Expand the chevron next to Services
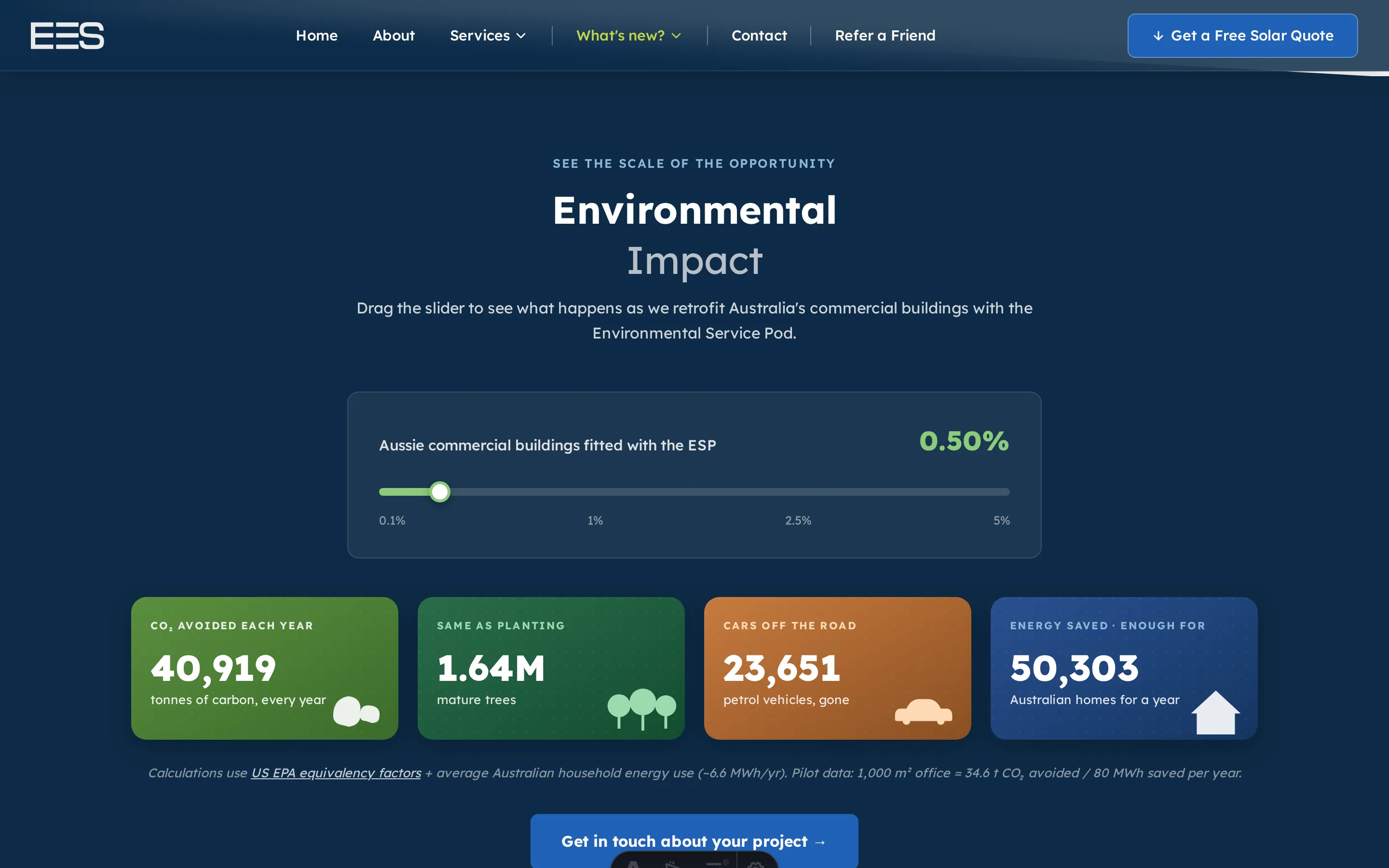This screenshot has width=1389, height=868. pyautogui.click(x=521, y=36)
